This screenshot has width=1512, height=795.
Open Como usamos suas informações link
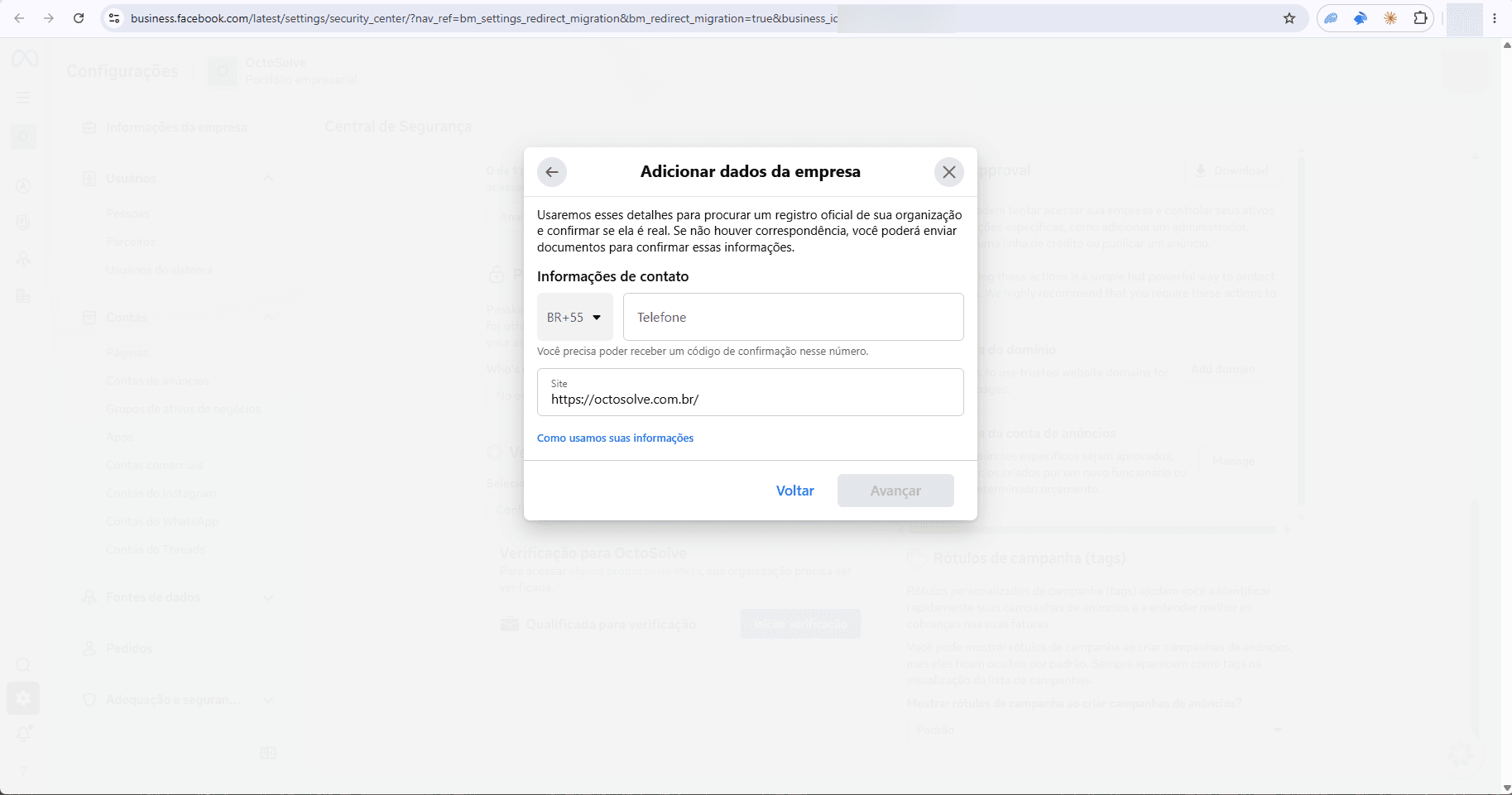615,438
